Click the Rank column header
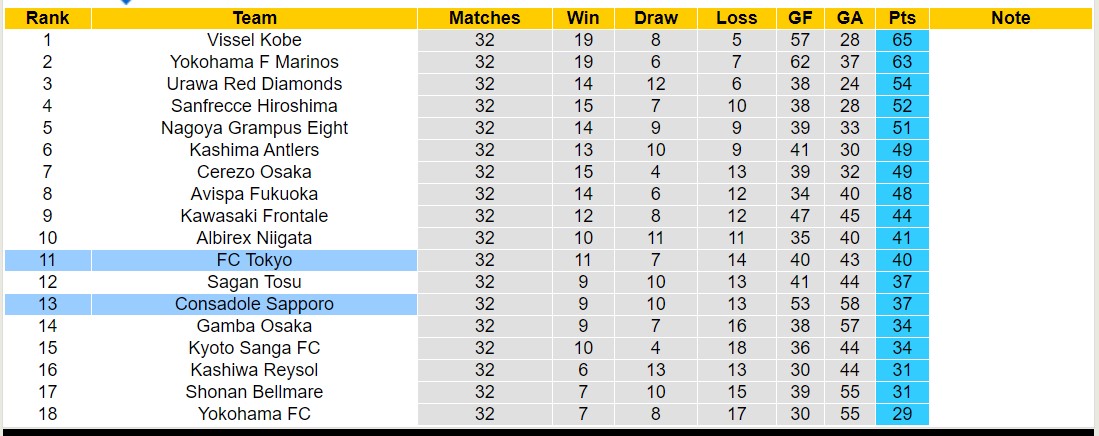Image resolution: width=1099 pixels, height=436 pixels. tap(47, 18)
